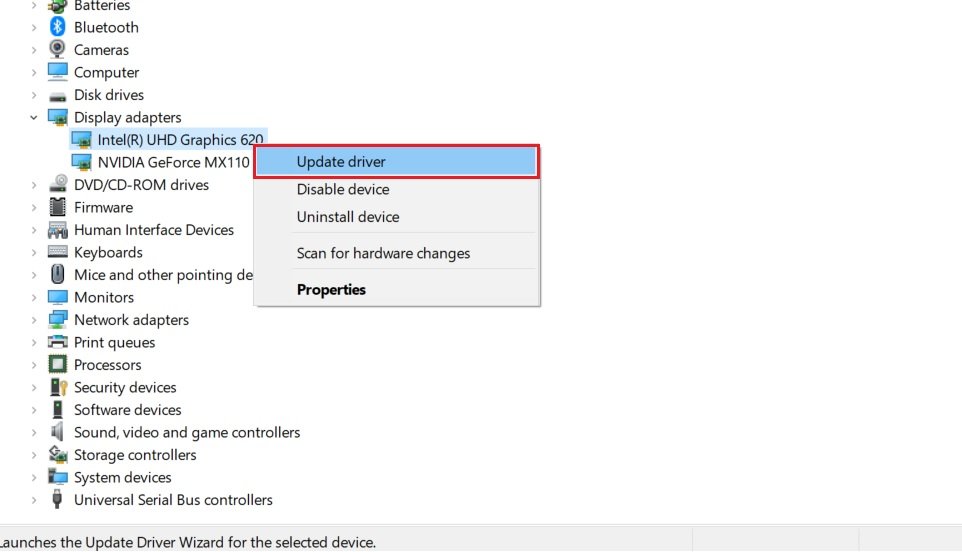962x552 pixels.
Task: Choose Uninstall device from context menu
Action: tap(396, 217)
